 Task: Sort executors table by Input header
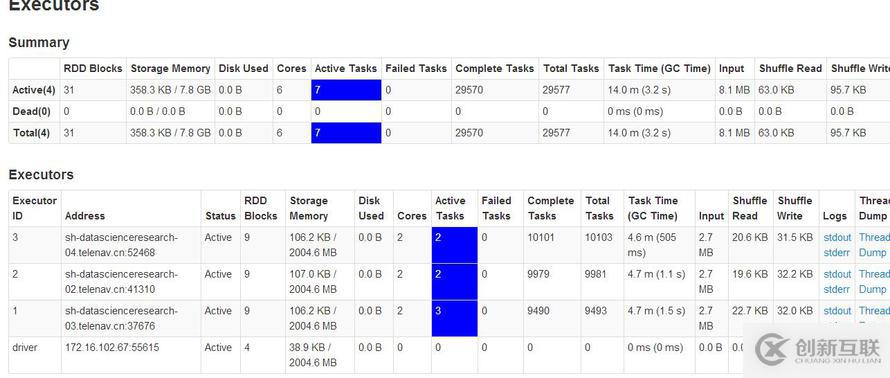(x=711, y=216)
